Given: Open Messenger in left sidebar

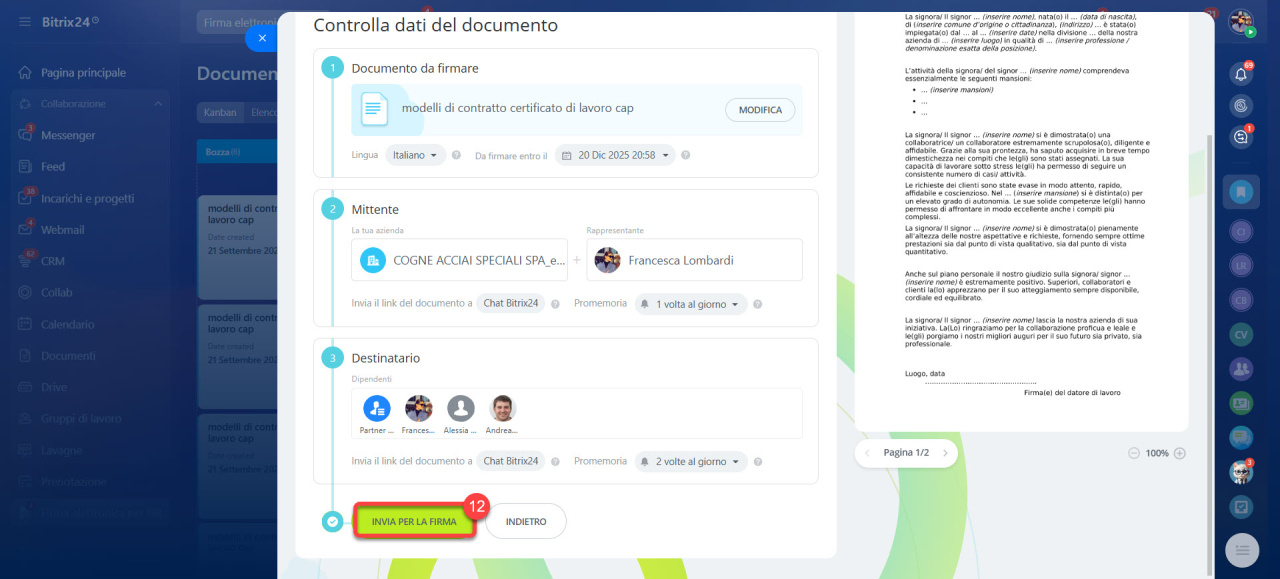Looking at the screenshot, I should [x=68, y=135].
